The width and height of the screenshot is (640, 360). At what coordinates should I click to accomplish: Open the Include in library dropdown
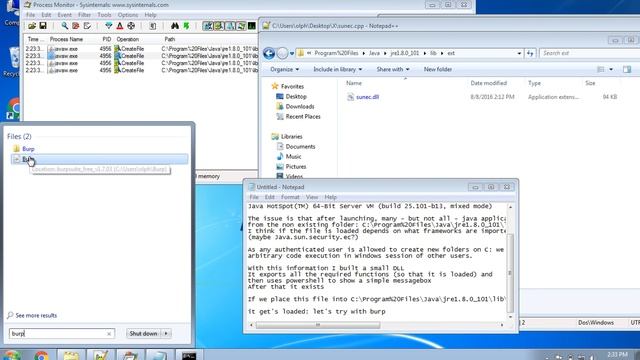coord(338,69)
